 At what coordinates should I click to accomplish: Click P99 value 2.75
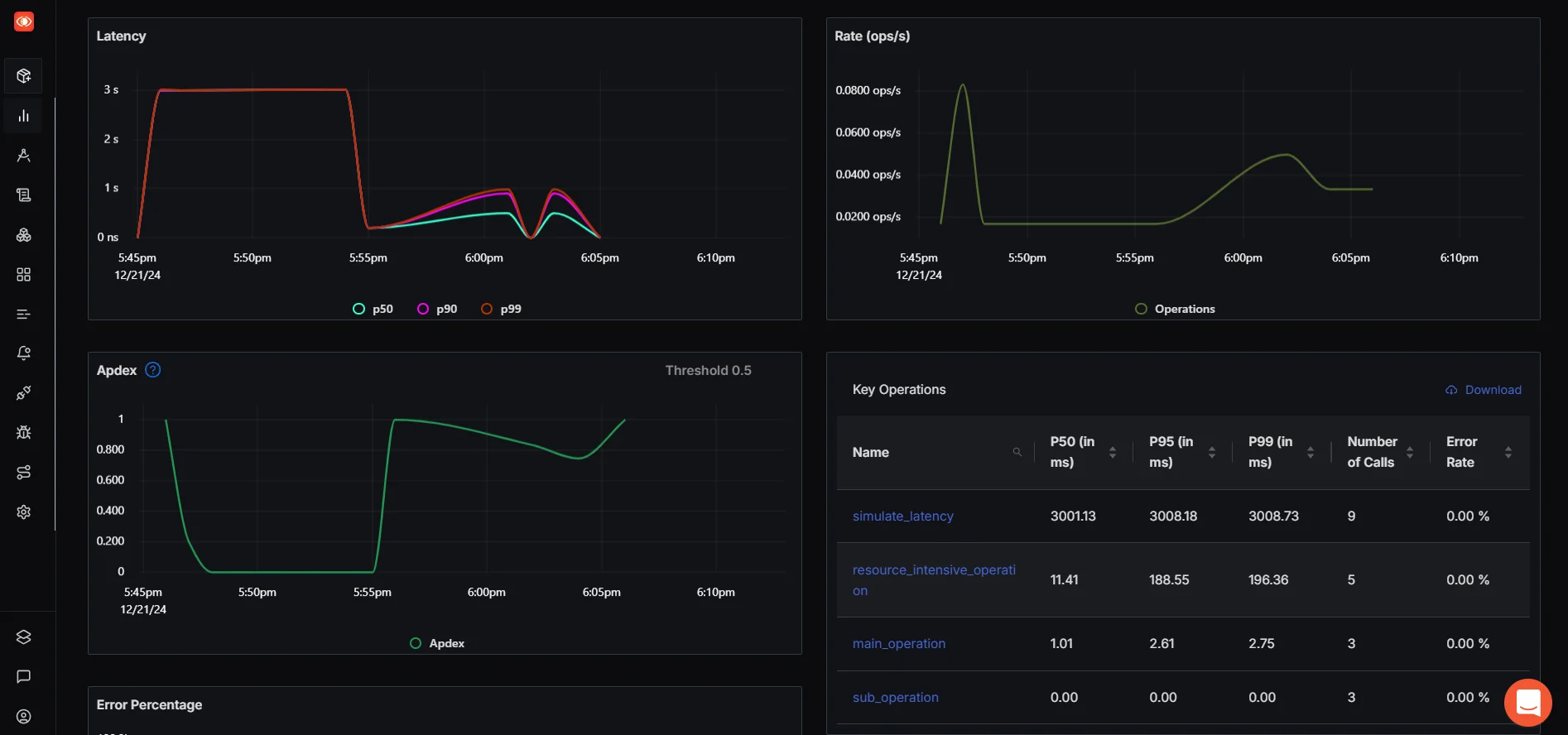pyautogui.click(x=1262, y=643)
